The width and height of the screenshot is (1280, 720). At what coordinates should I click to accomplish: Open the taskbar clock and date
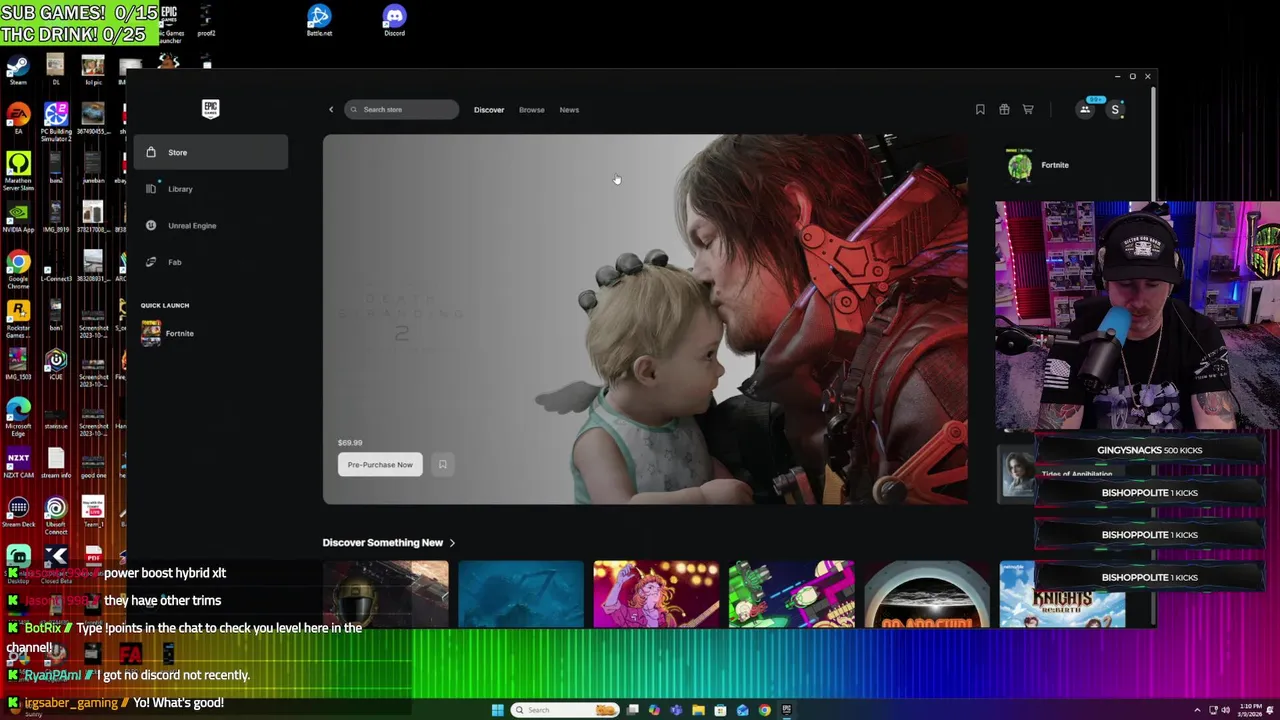[x=1250, y=710]
